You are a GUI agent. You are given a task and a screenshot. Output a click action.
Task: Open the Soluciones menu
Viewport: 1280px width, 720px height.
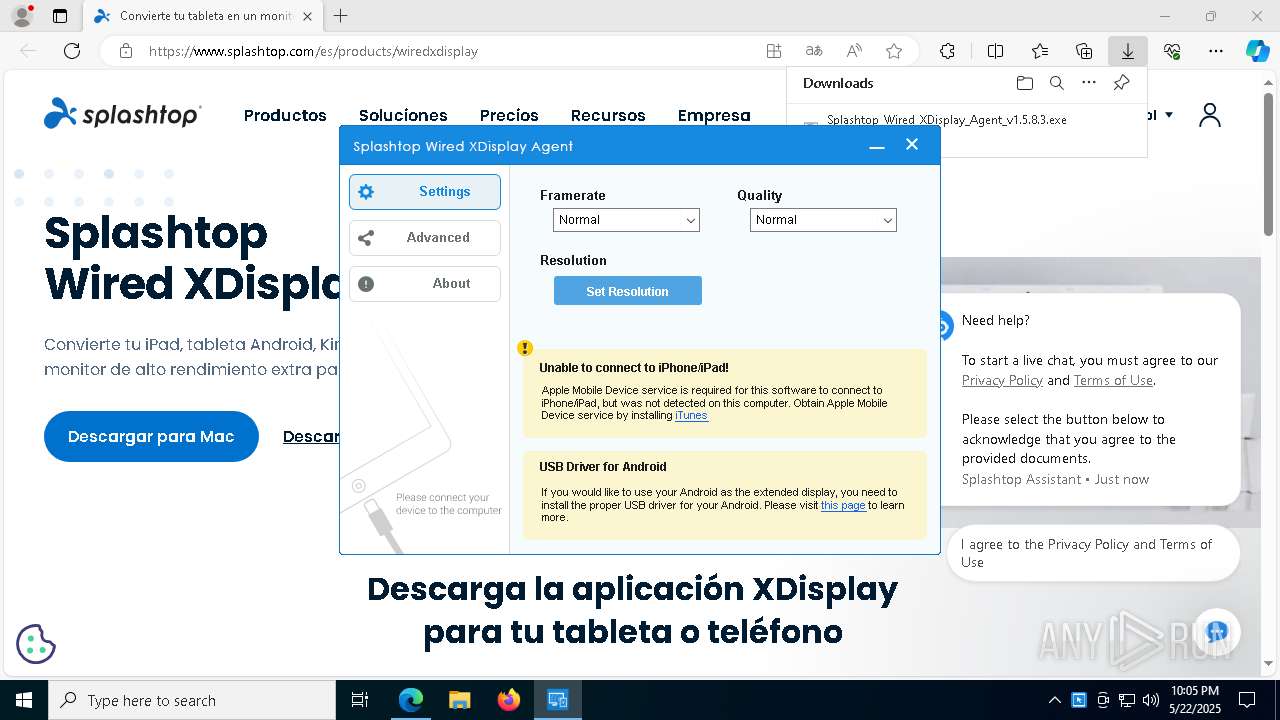click(x=403, y=115)
